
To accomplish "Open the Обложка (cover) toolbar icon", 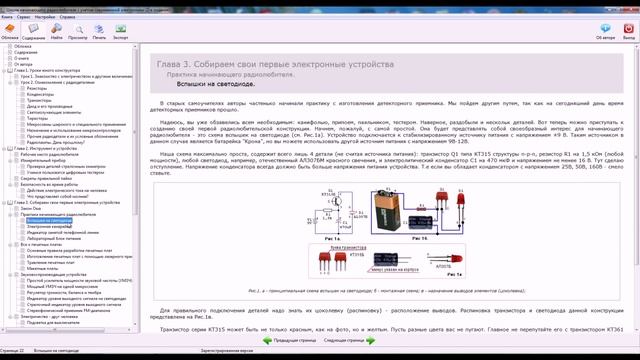I will tap(9, 29).
